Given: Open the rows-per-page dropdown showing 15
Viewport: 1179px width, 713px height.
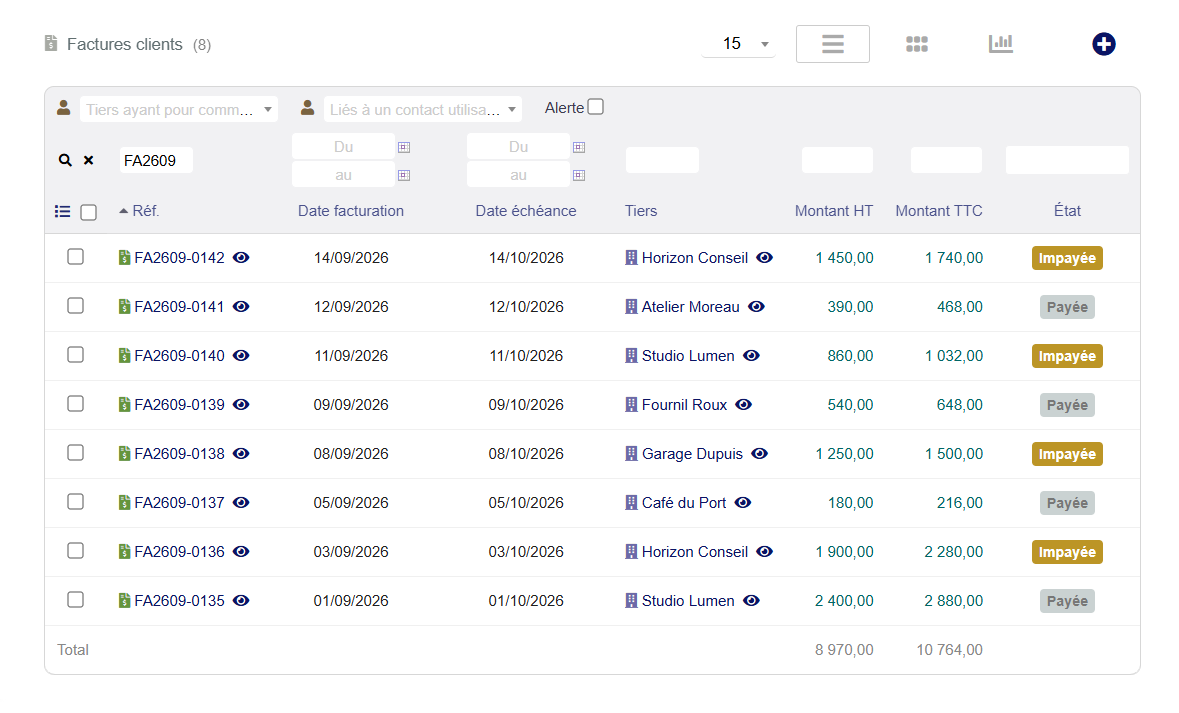Looking at the screenshot, I should coord(738,44).
